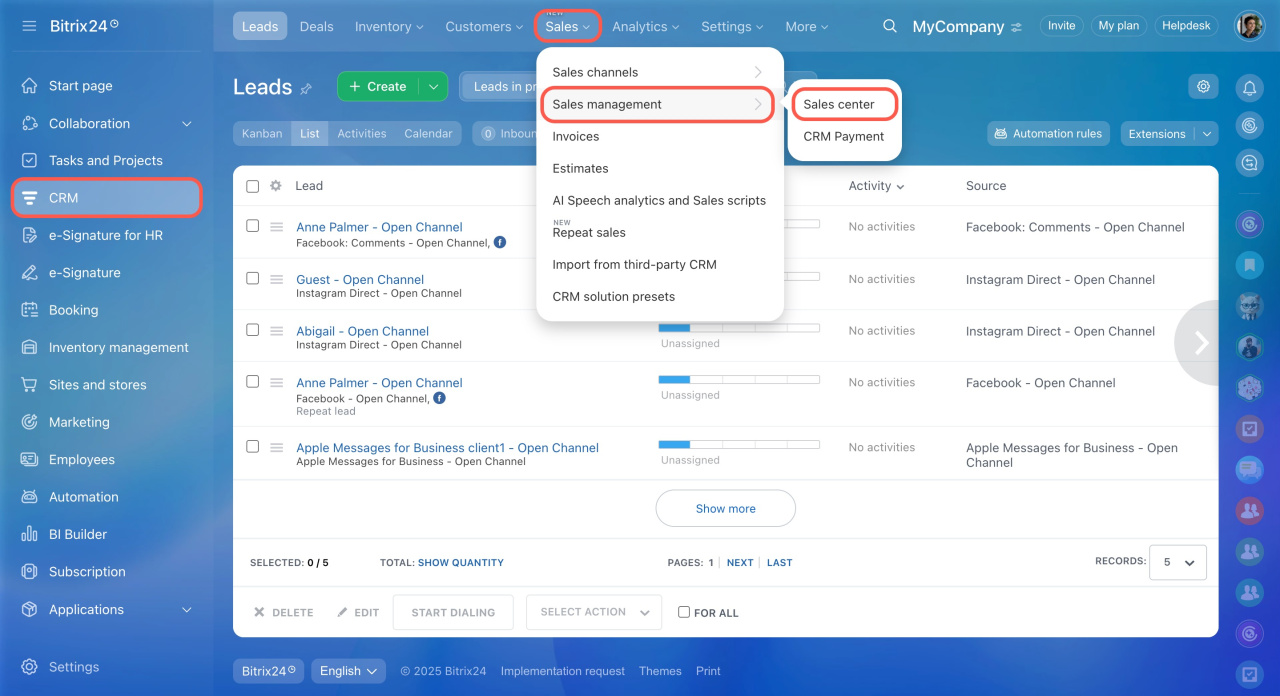Tick the select-all checkbox in table header
Image resolution: width=1280 pixels, height=696 pixels.
tap(252, 186)
